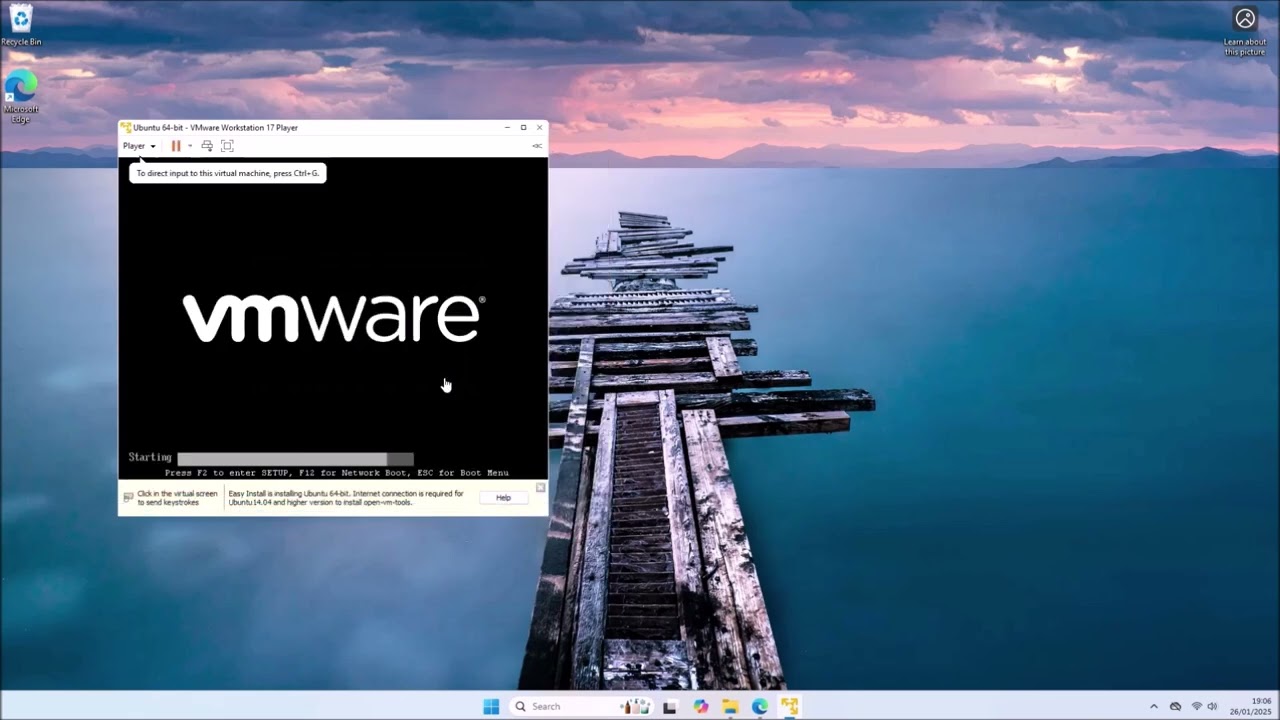Open Task View from the taskbar
Screen dimensions: 1280x720
[670, 706]
